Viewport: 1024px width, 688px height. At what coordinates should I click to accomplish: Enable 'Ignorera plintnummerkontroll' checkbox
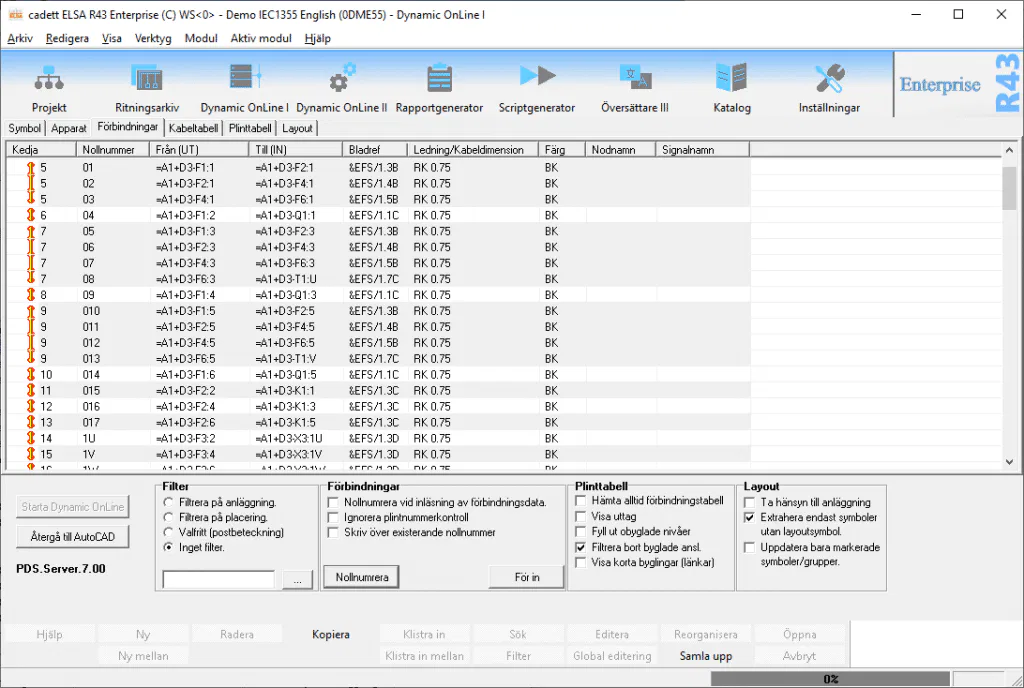tap(334, 518)
